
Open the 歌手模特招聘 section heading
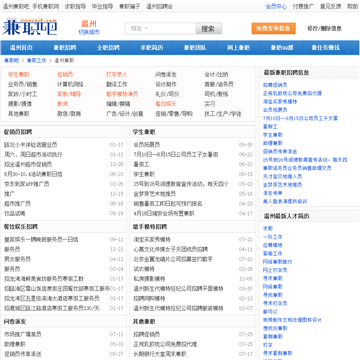click(150, 227)
